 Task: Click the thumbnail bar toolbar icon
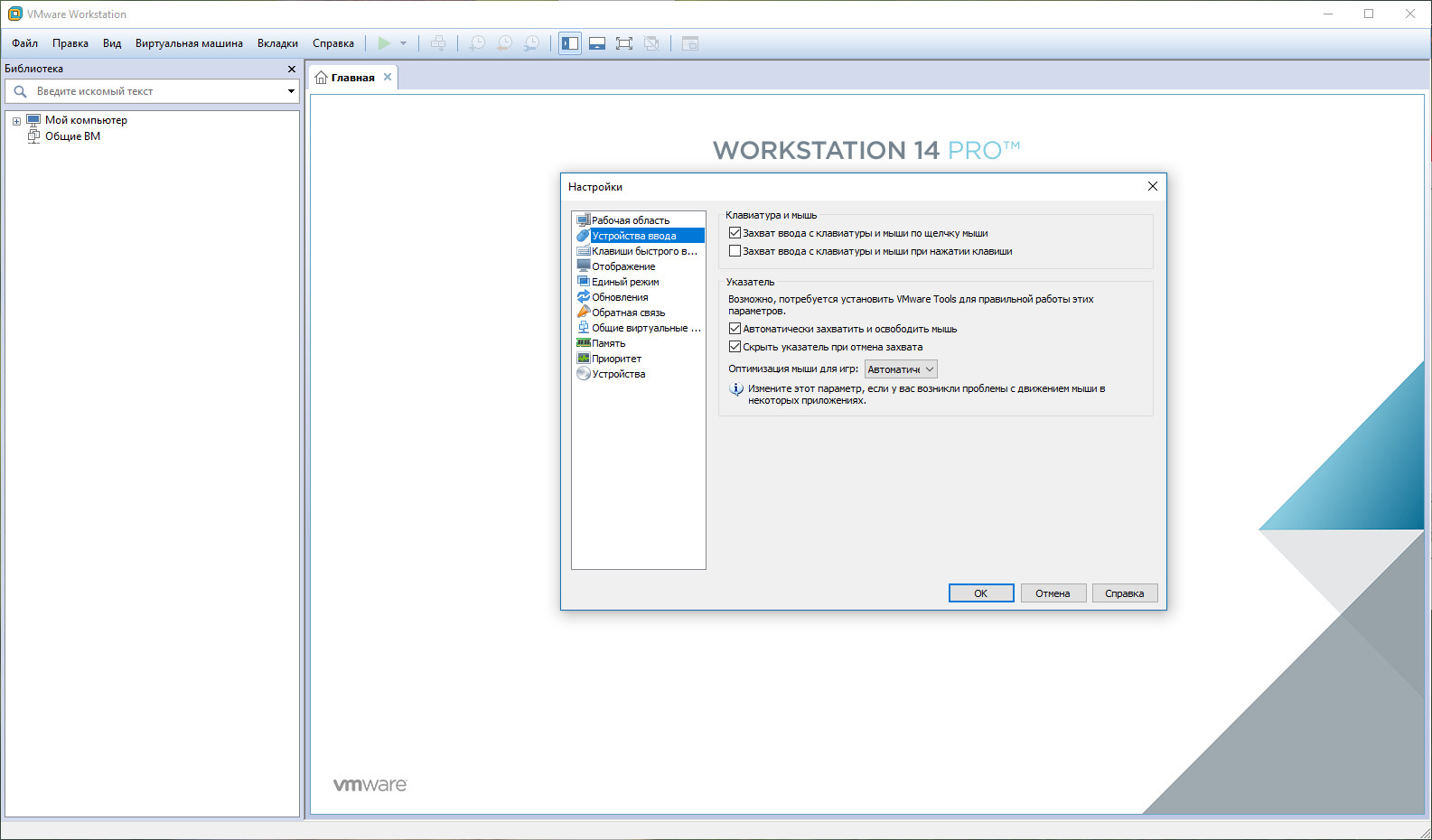pyautogui.click(x=597, y=43)
